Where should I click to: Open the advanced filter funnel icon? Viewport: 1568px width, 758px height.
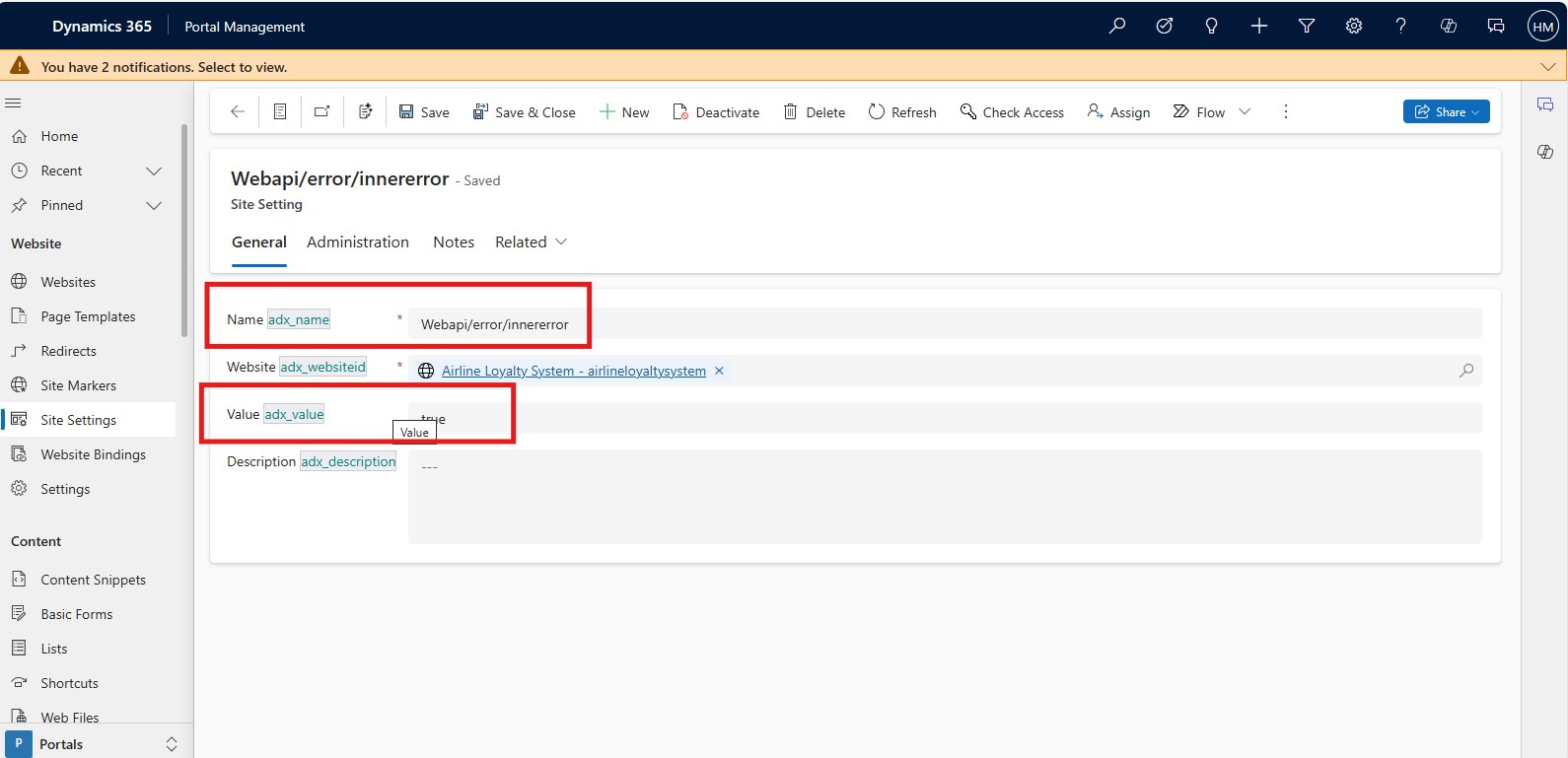[x=1307, y=27]
